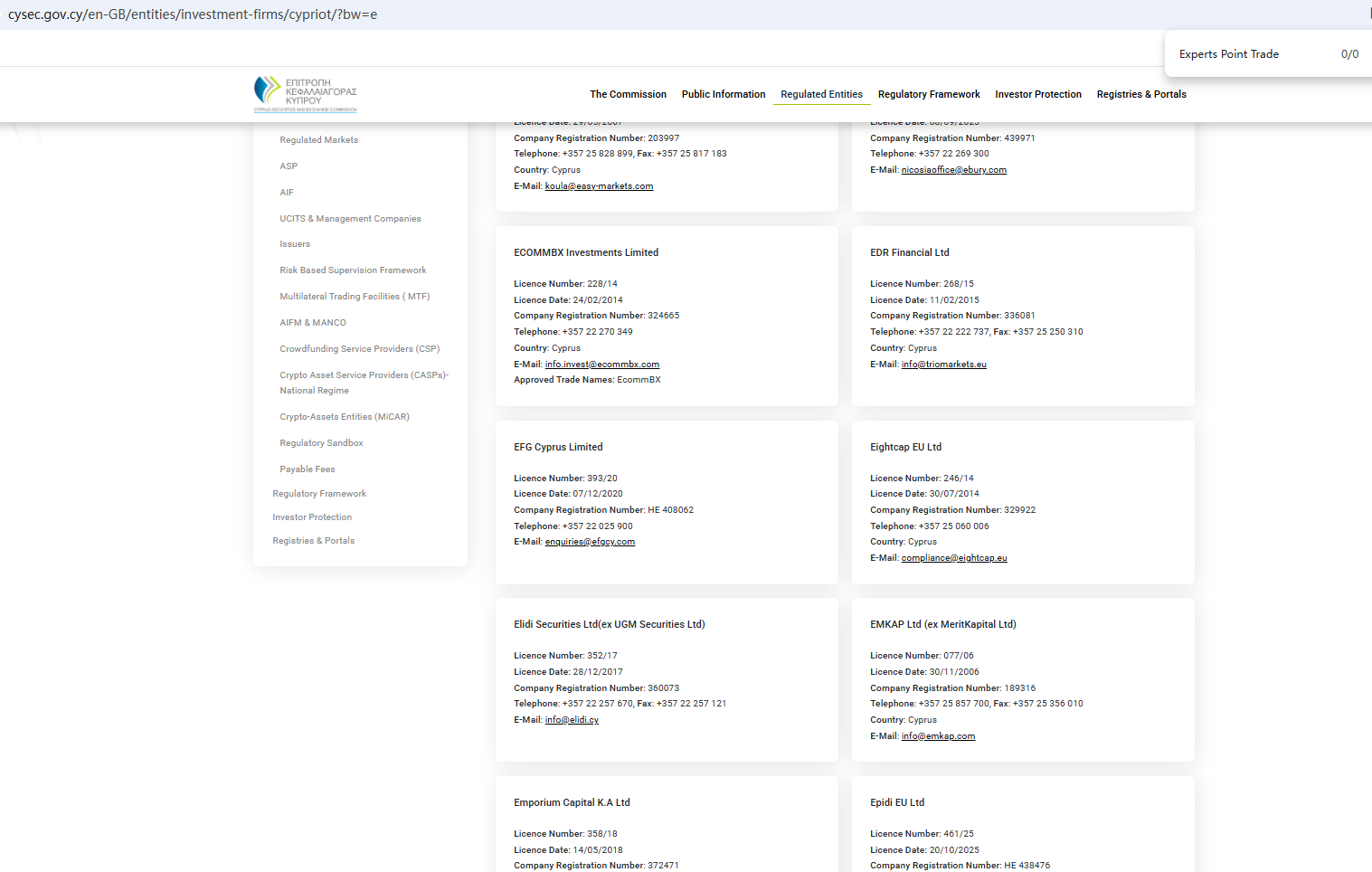Click compliance@eightcap.eu email link
Image resolution: width=1372 pixels, height=872 pixels.
tap(953, 558)
